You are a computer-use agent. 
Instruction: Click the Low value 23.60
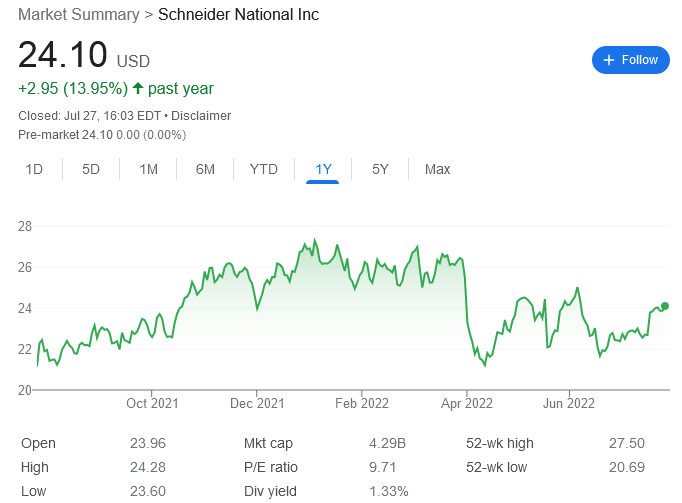coord(148,491)
